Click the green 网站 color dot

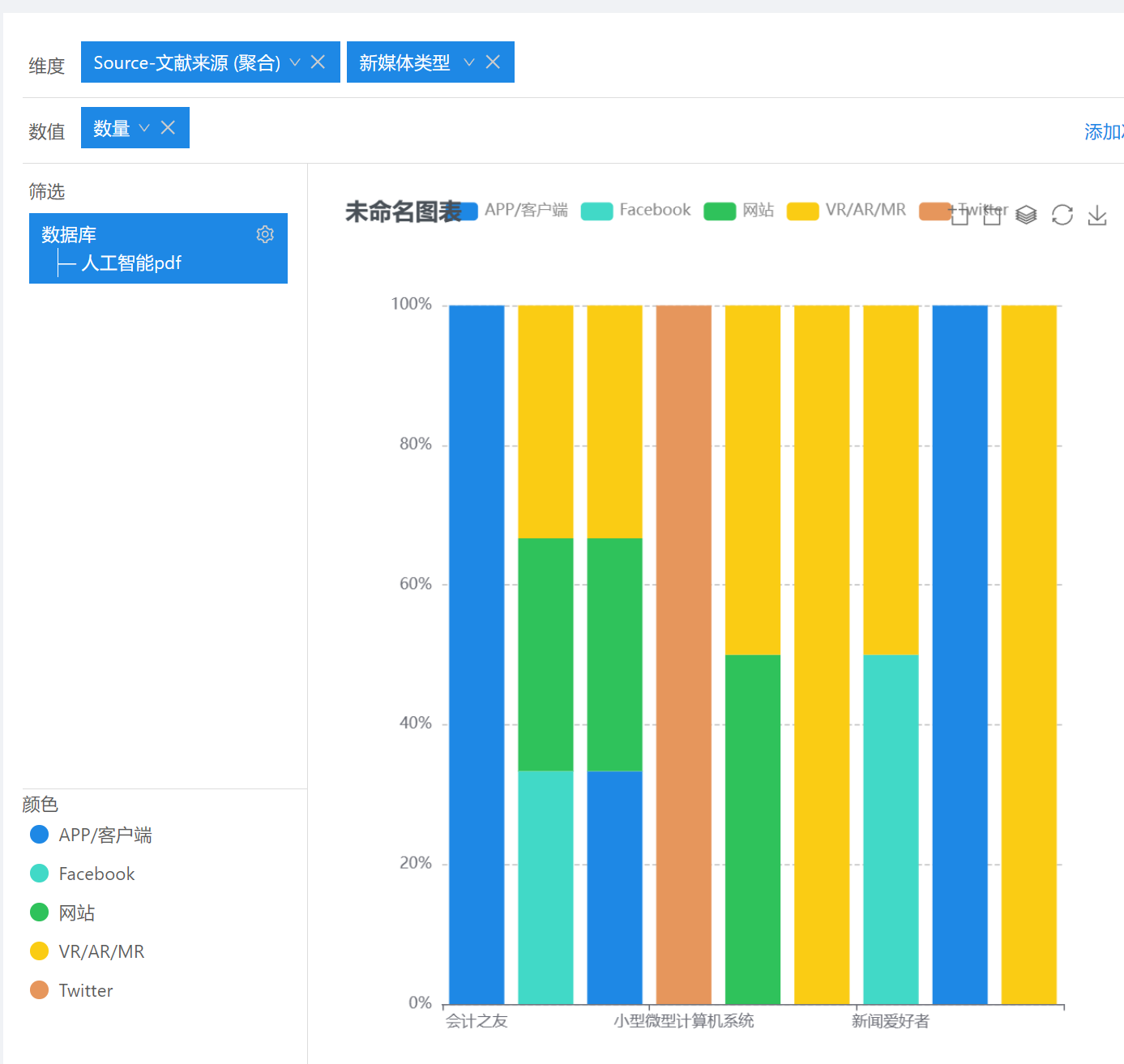(x=39, y=912)
